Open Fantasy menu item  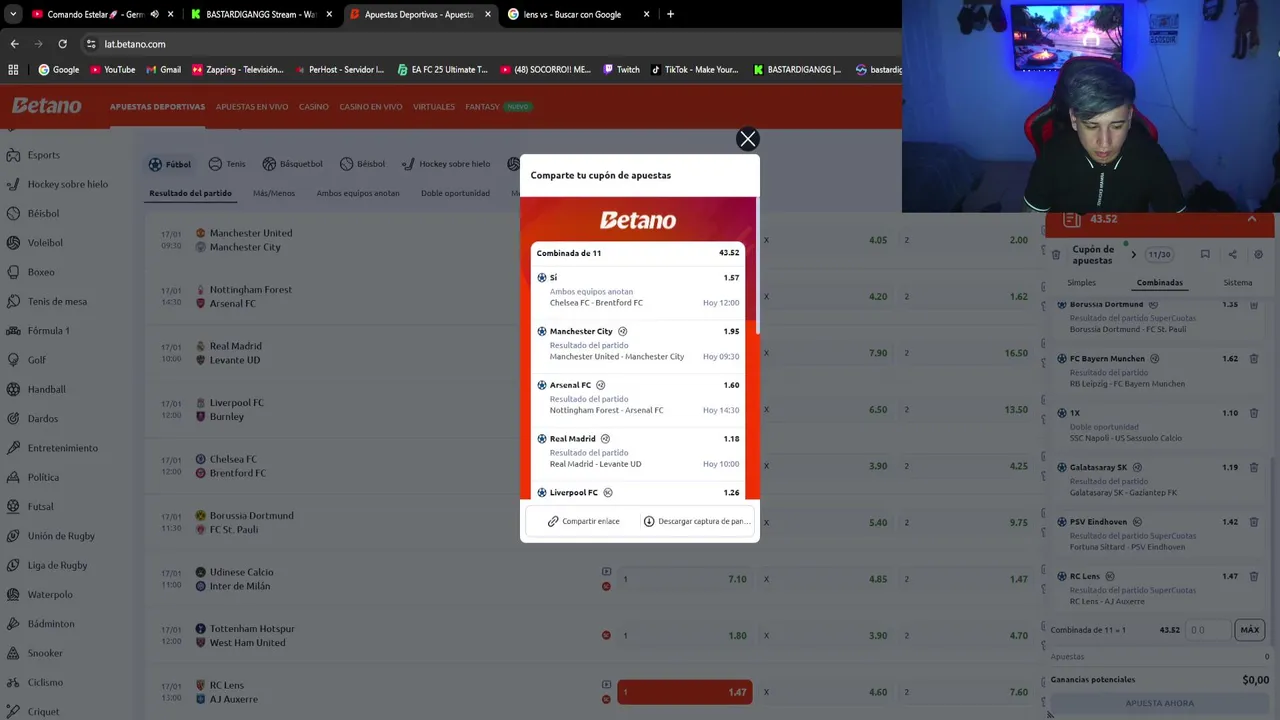pos(482,107)
